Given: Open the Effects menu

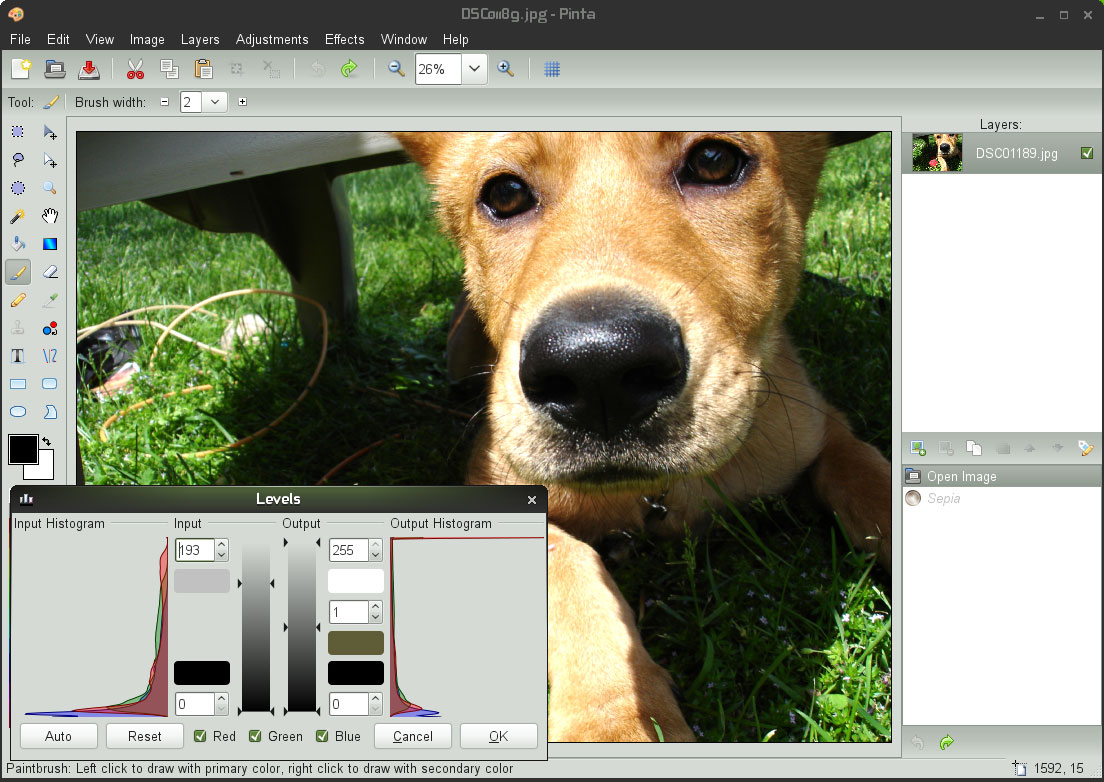Looking at the screenshot, I should 344,39.
